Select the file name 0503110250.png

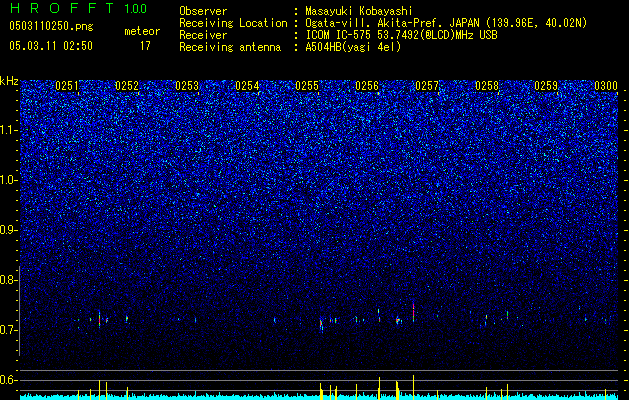coord(51,27)
